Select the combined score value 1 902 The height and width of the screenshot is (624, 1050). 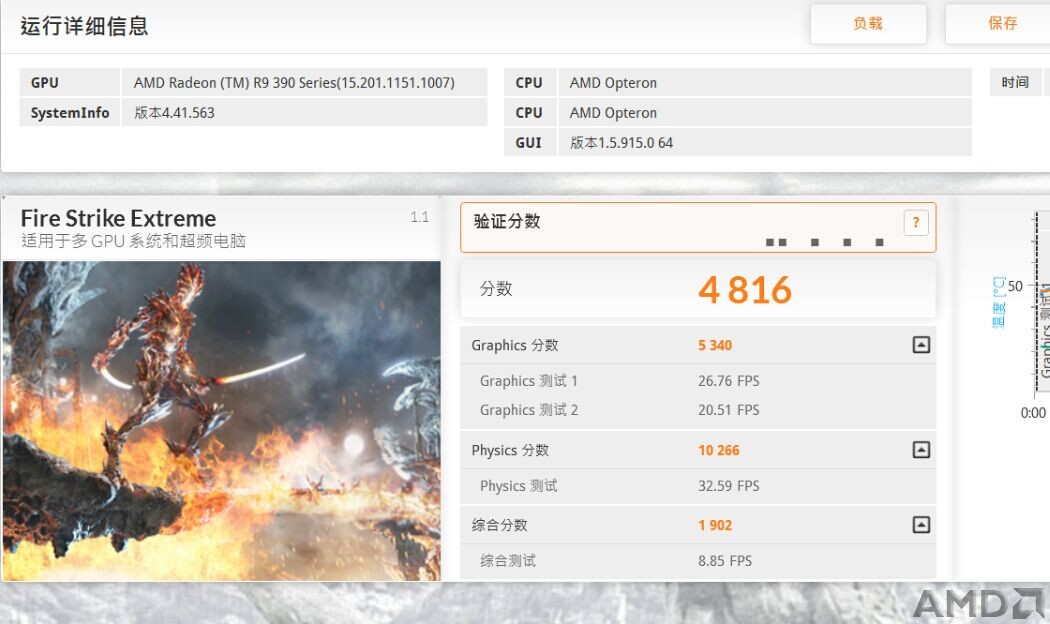(x=715, y=526)
